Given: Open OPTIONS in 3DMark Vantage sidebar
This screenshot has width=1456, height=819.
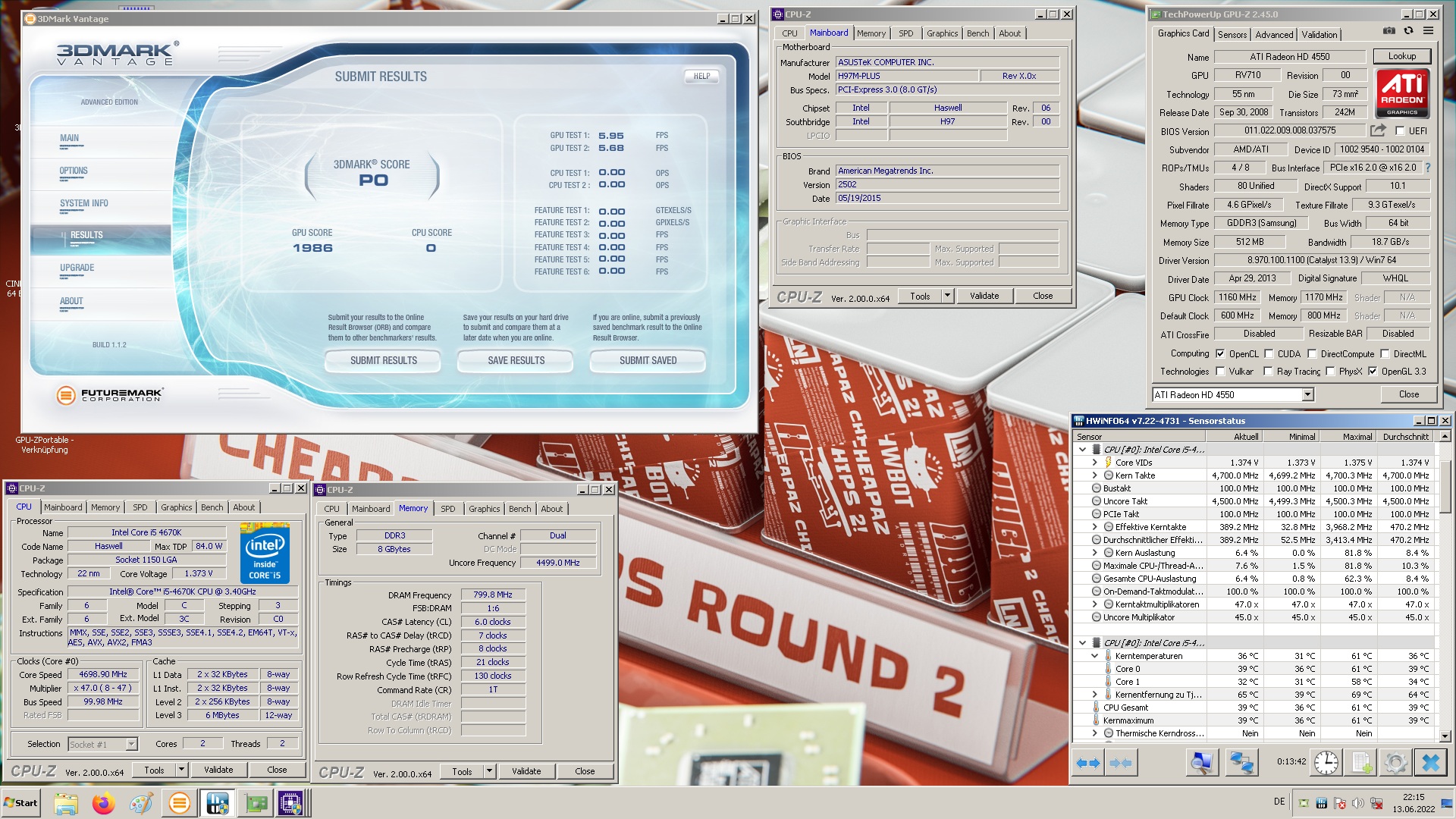Looking at the screenshot, I should click(74, 171).
